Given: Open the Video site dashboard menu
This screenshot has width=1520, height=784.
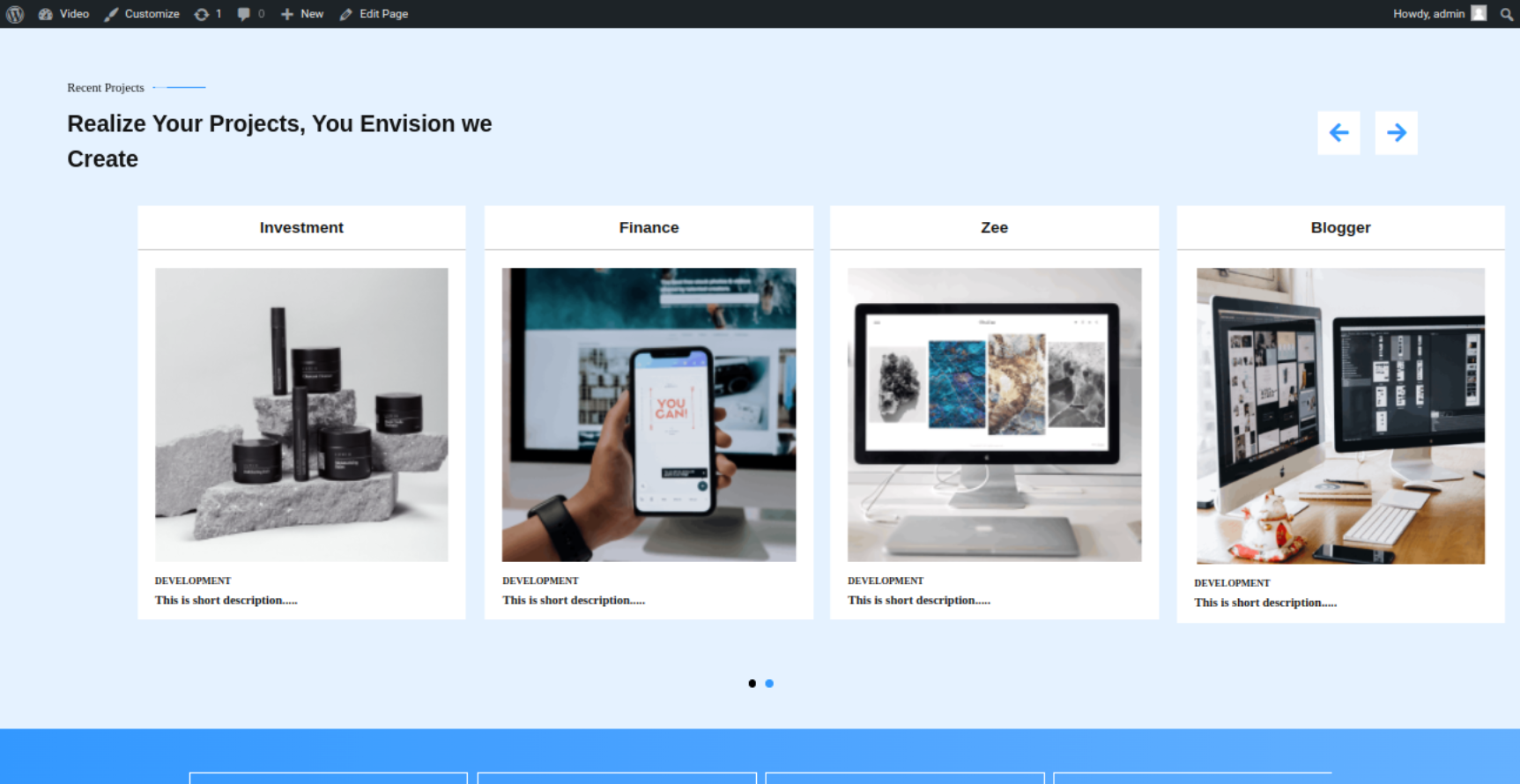Looking at the screenshot, I should [64, 14].
